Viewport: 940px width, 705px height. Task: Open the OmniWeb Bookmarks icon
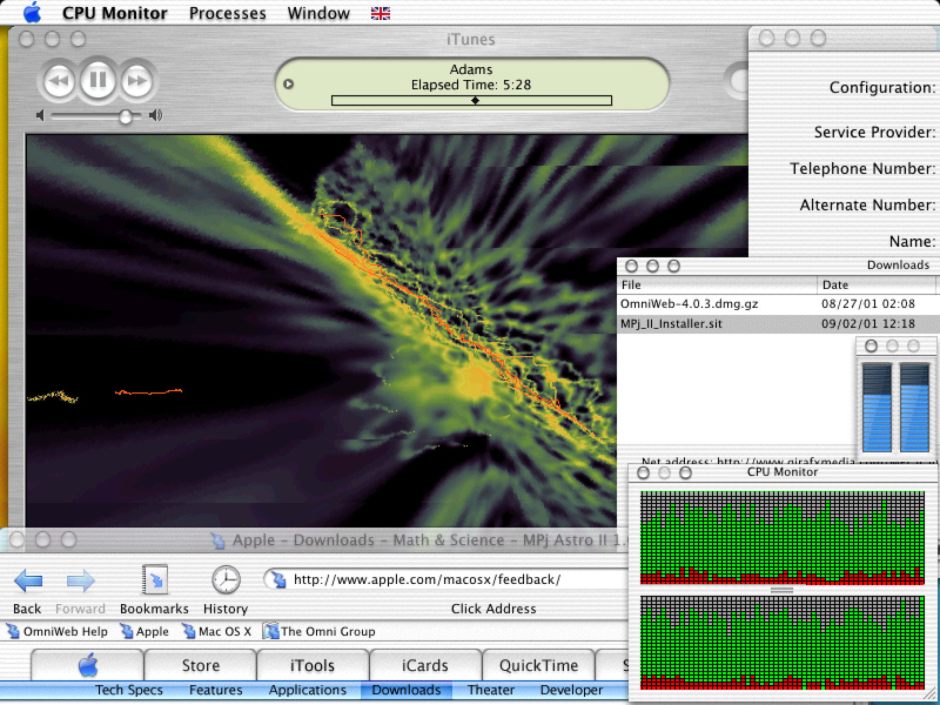[155, 580]
